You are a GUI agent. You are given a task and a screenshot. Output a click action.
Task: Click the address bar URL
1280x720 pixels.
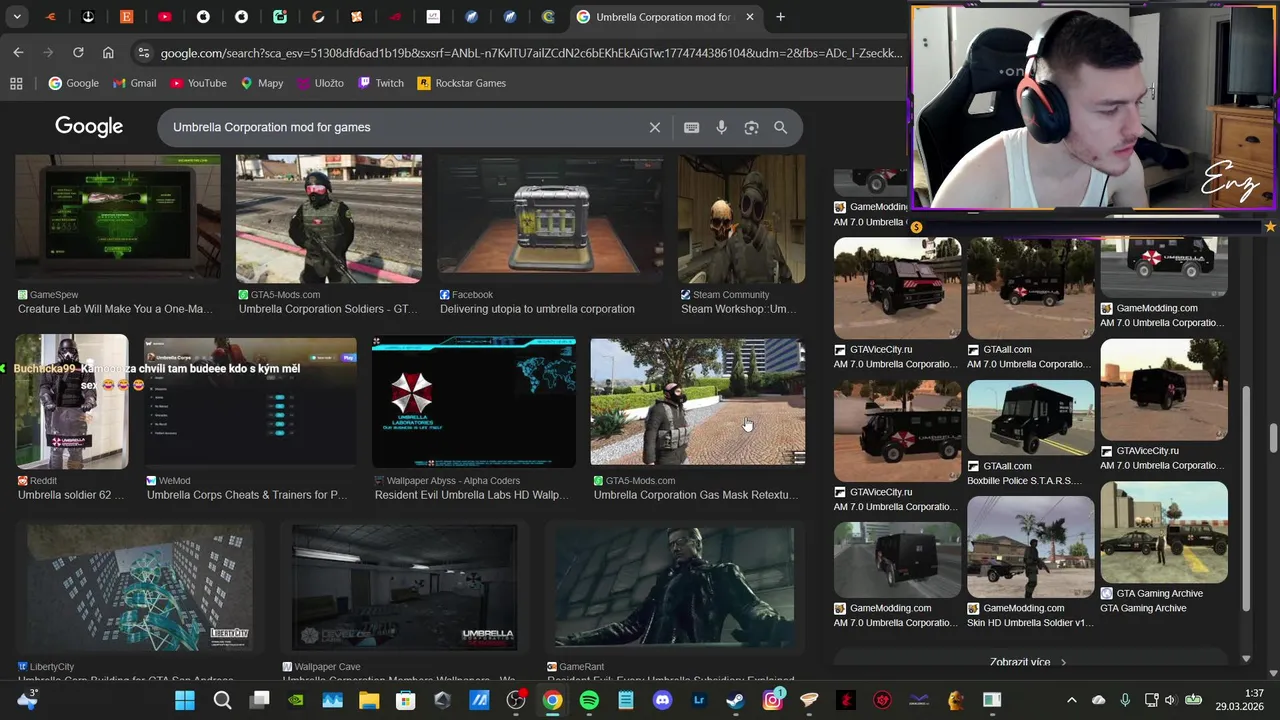(530, 53)
